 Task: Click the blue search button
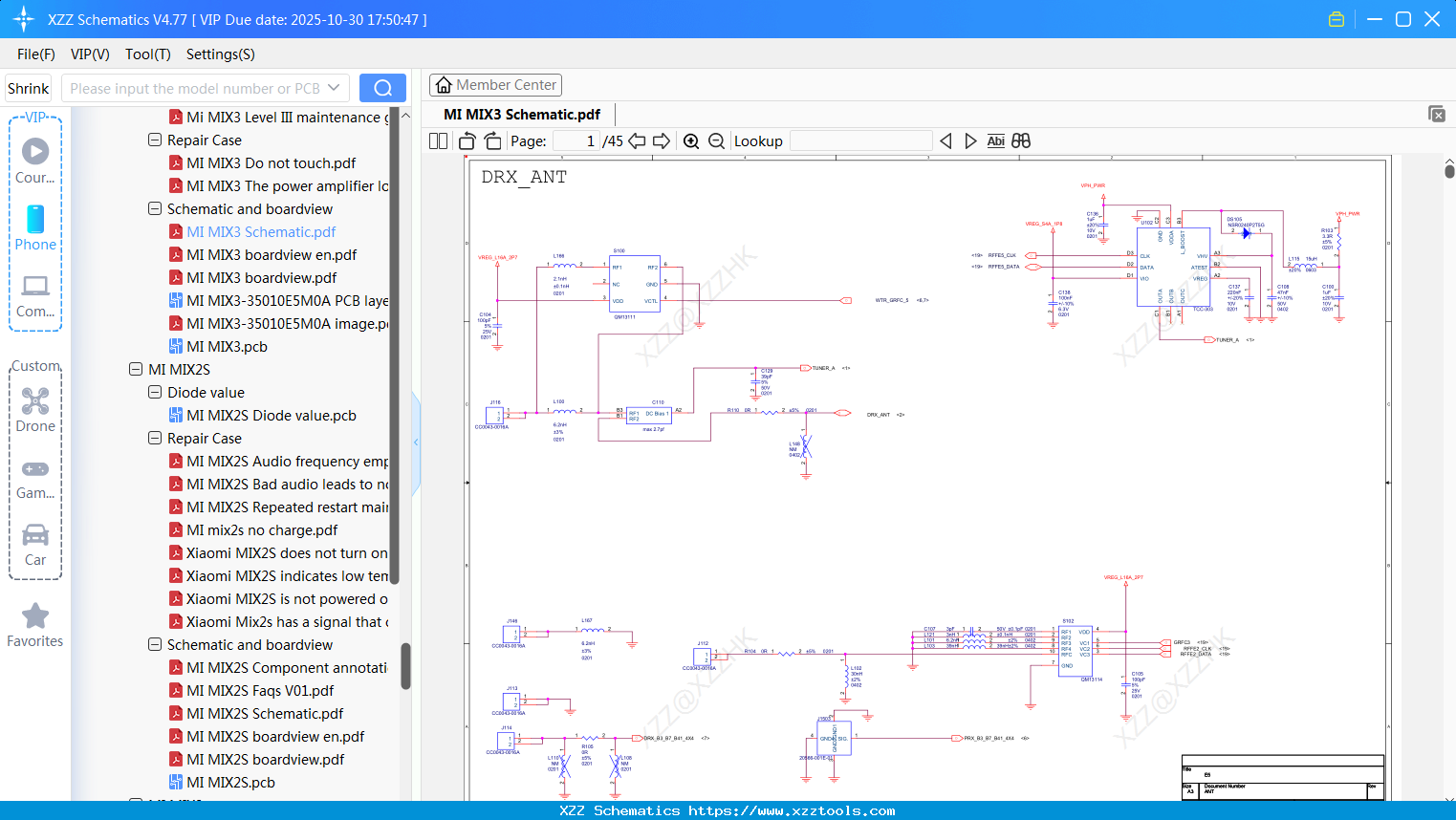382,88
